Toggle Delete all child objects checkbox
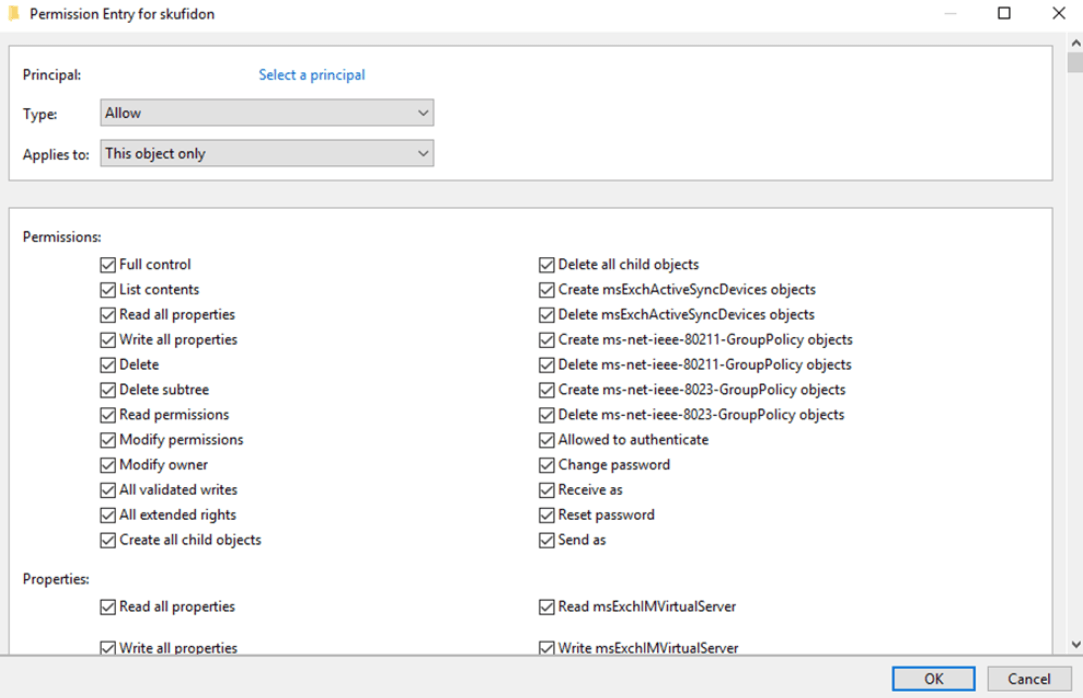The image size is (1083, 698). click(x=546, y=264)
